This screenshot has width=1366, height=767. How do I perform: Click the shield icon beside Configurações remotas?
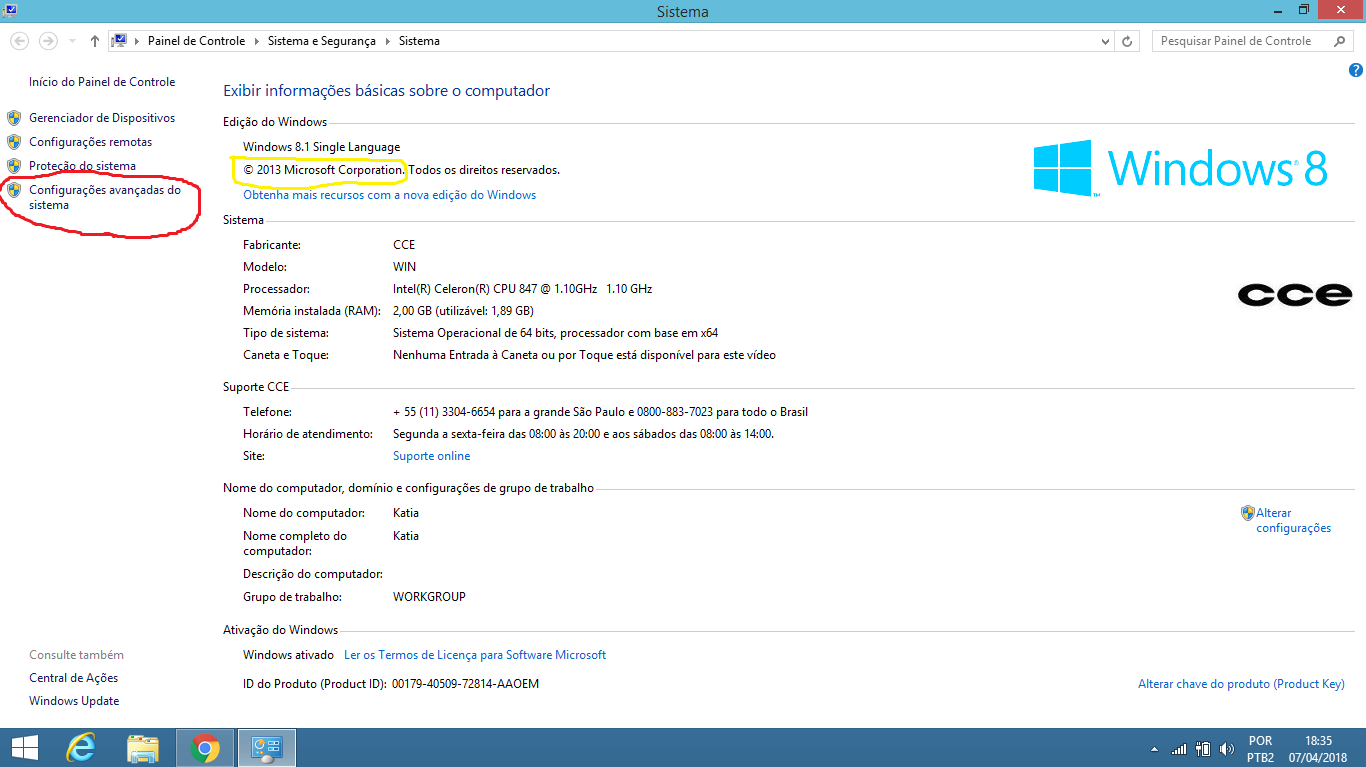click(14, 142)
